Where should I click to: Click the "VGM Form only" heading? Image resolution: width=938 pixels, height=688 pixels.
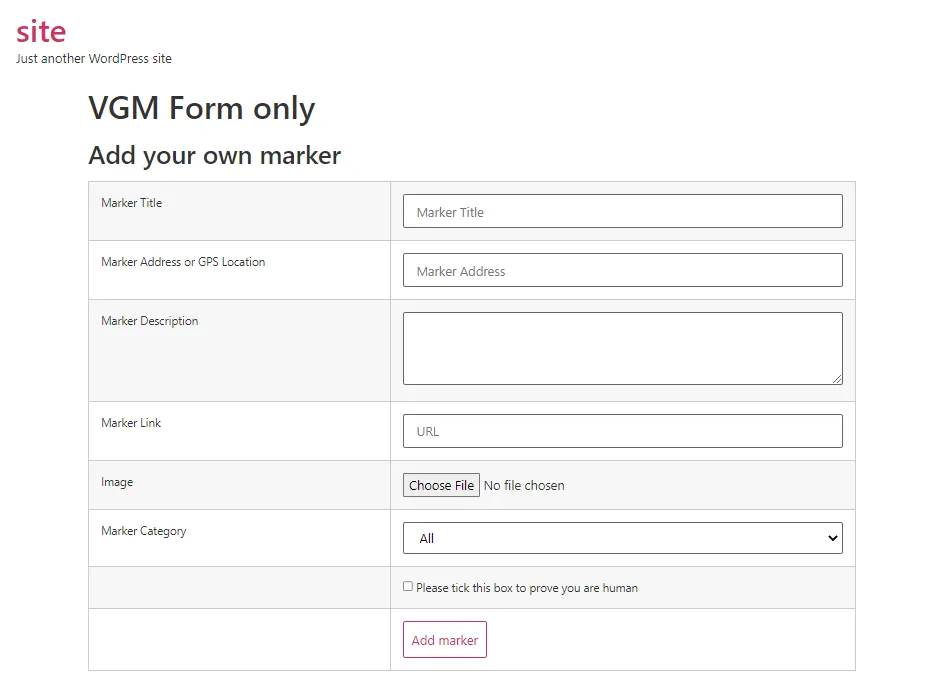click(200, 108)
